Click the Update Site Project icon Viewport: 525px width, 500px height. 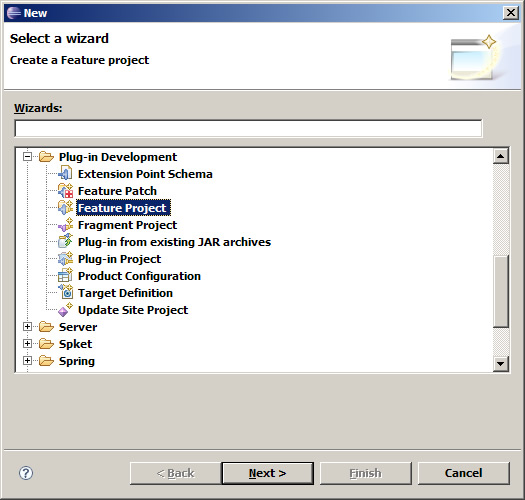[x=65, y=310]
